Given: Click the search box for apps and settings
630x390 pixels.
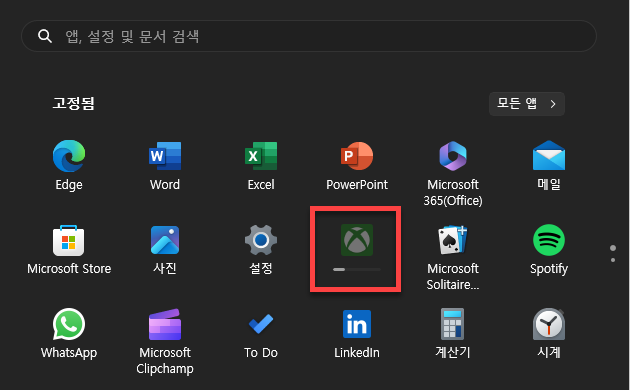Looking at the screenshot, I should coord(309,36).
